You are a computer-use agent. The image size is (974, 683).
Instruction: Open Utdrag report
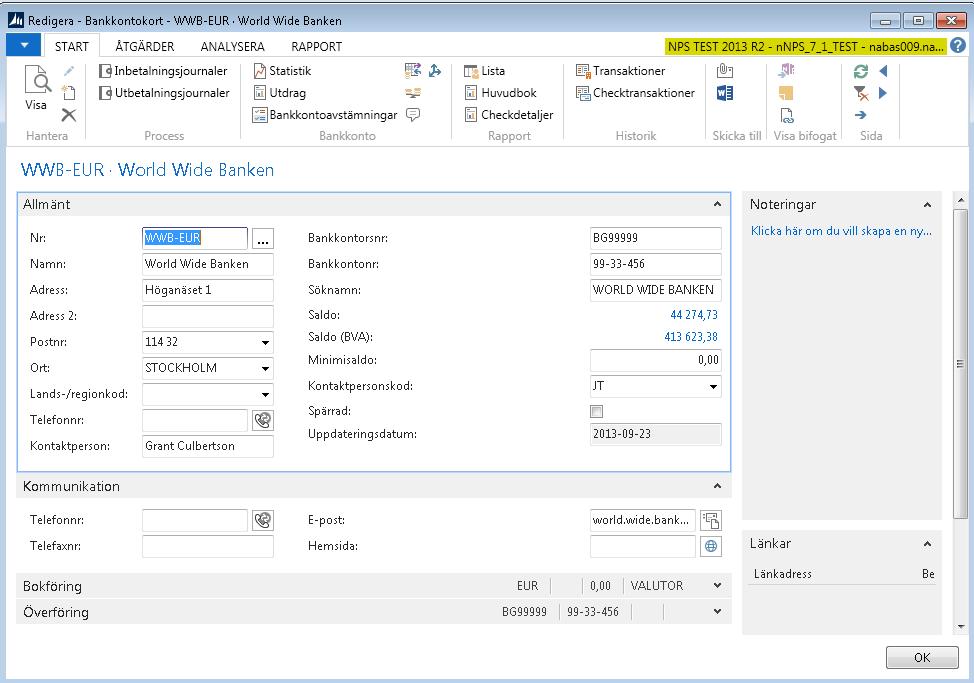280,93
